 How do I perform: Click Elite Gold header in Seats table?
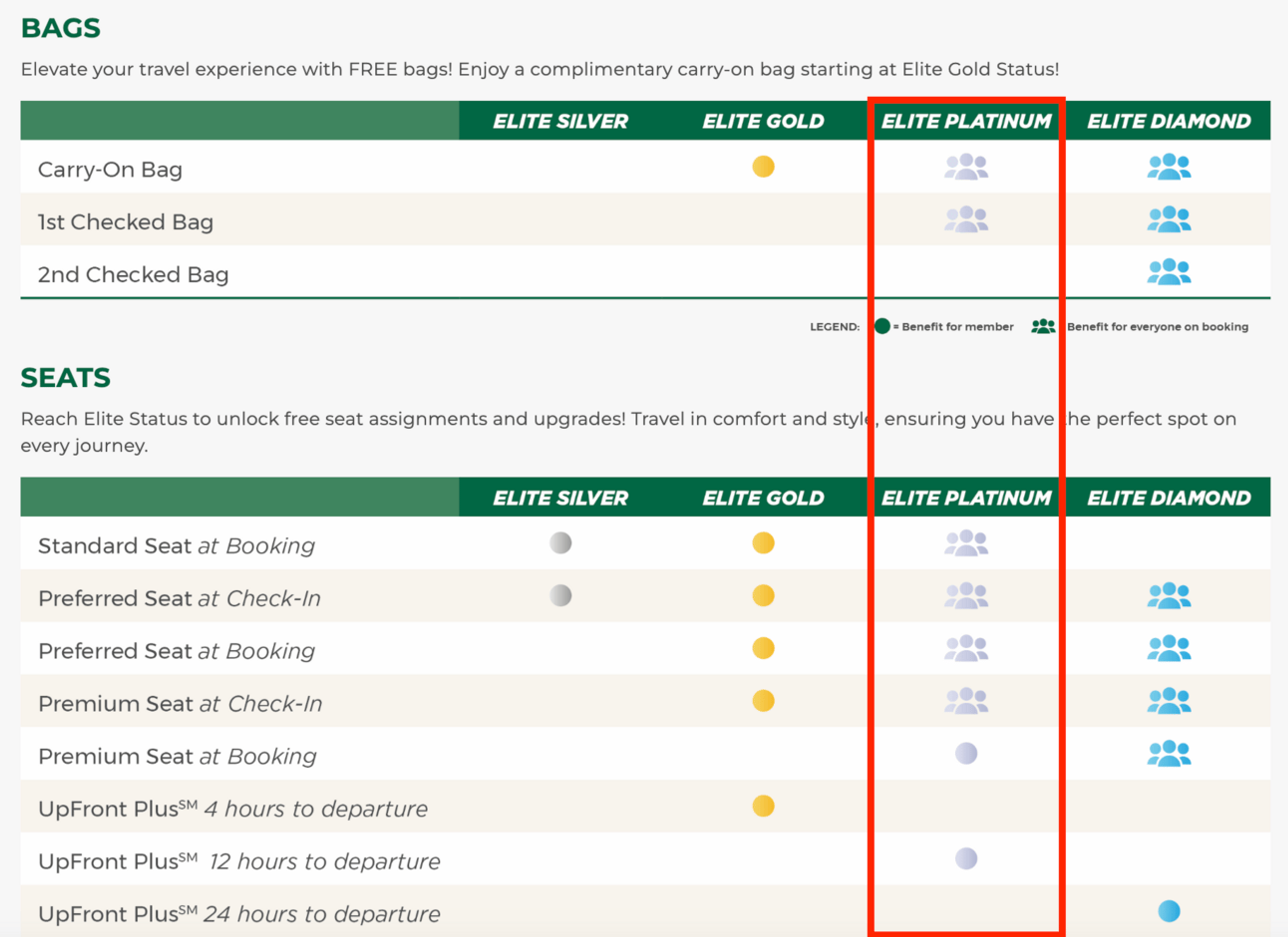pyautogui.click(x=763, y=498)
